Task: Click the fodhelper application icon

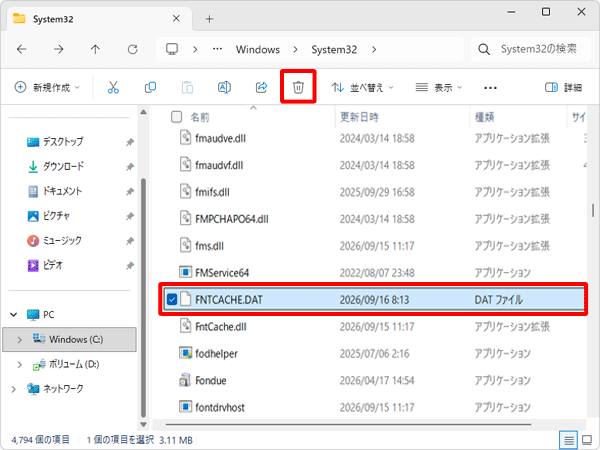Action: pos(186,353)
